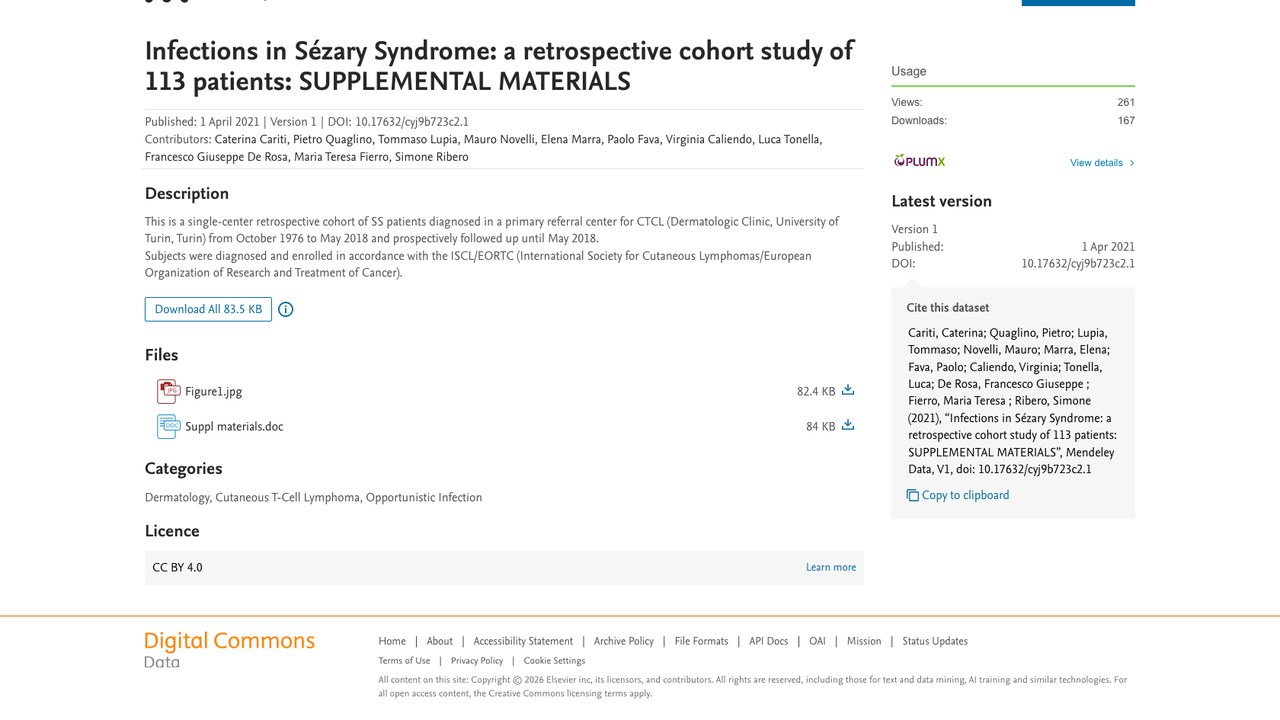Open Suppl materials.doc file name
1280x720 pixels.
click(234, 427)
